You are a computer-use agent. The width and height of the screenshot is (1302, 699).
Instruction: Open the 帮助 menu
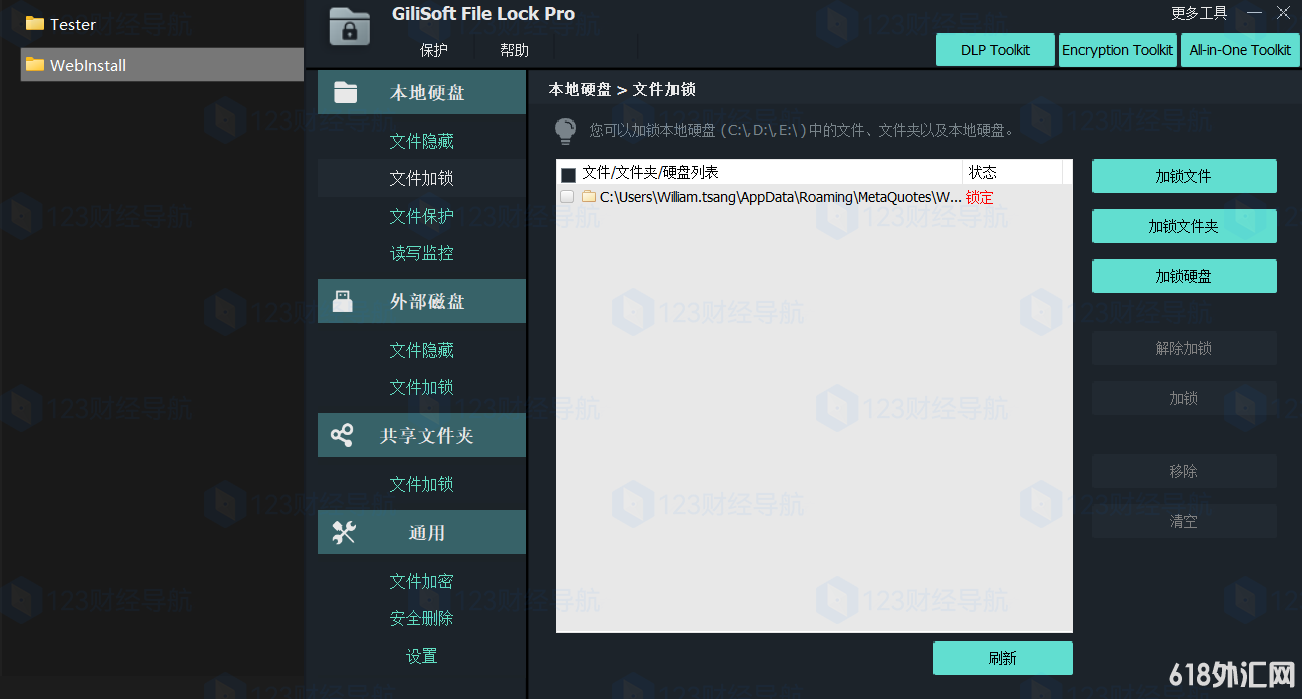pyautogui.click(x=514, y=50)
